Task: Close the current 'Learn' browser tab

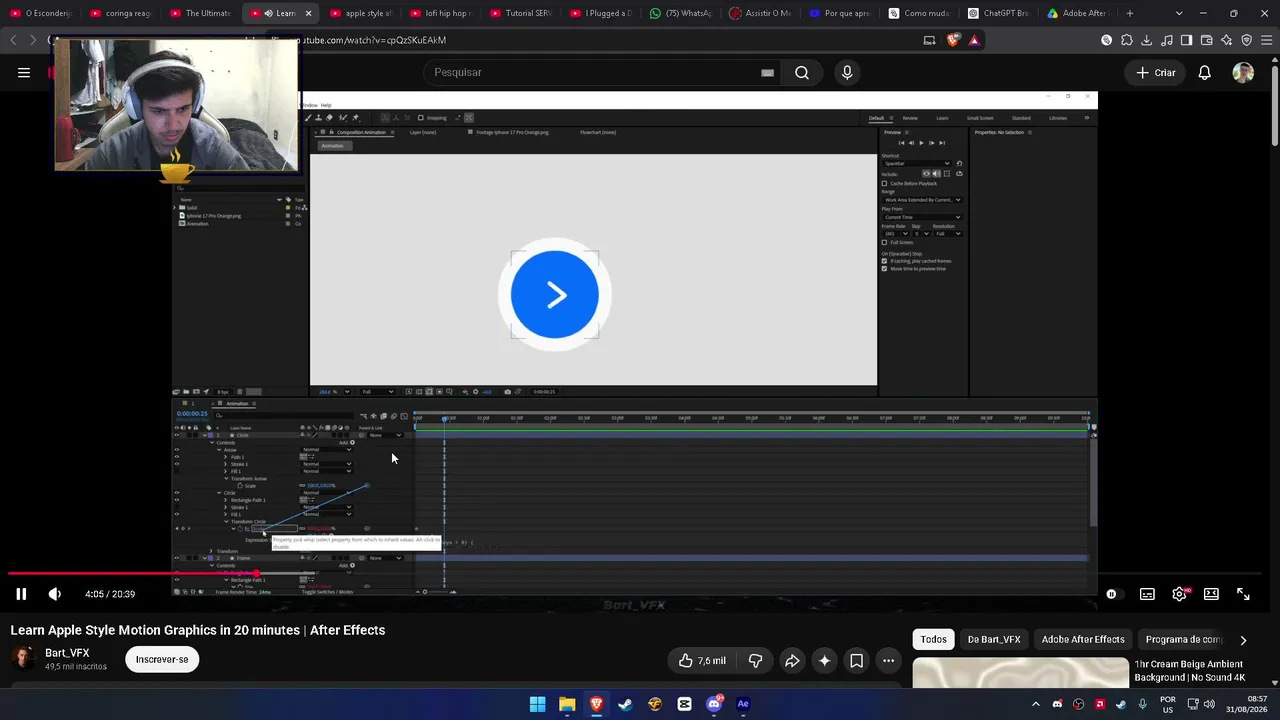Action: pyautogui.click(x=308, y=13)
